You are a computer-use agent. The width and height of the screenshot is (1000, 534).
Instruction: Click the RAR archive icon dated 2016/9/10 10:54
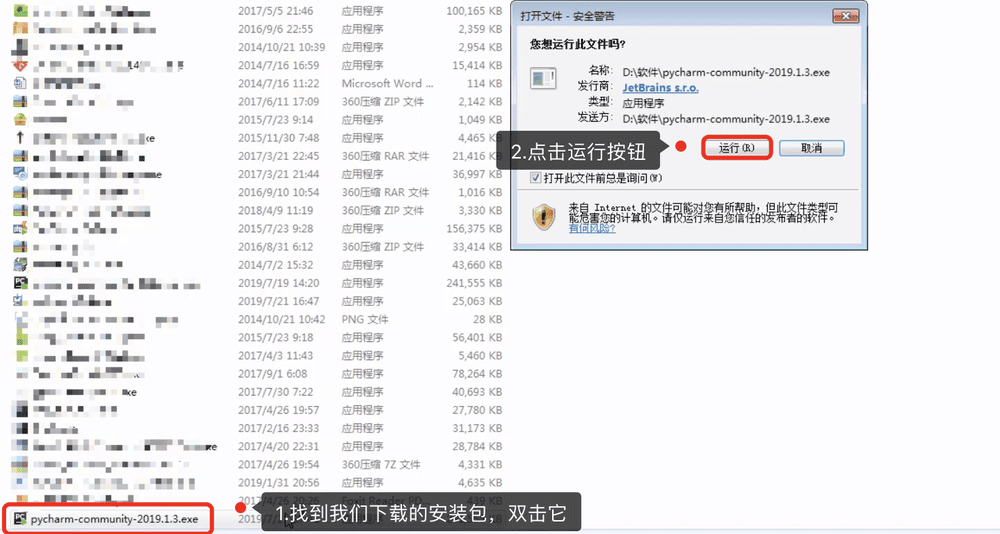coord(20,192)
